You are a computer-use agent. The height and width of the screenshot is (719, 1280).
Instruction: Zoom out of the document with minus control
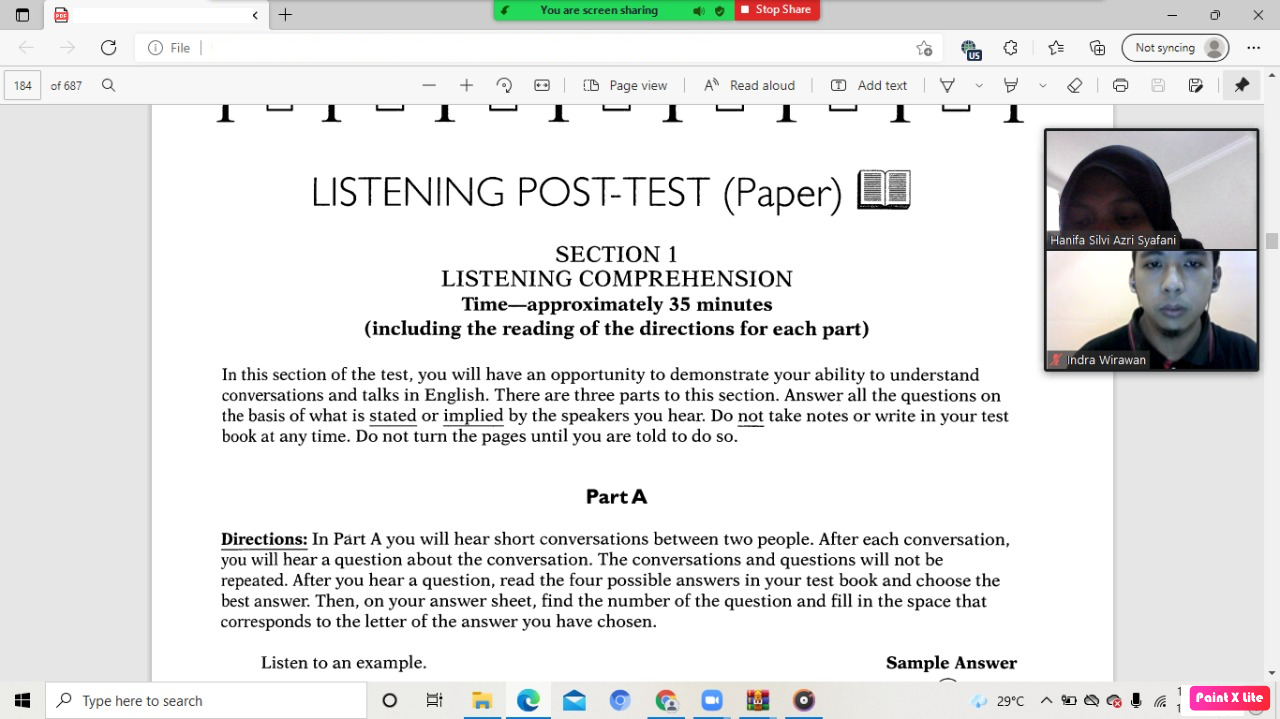430,85
